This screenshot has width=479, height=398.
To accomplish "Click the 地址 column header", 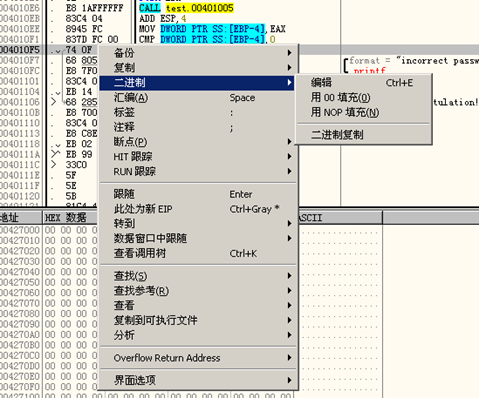I will click(21, 218).
